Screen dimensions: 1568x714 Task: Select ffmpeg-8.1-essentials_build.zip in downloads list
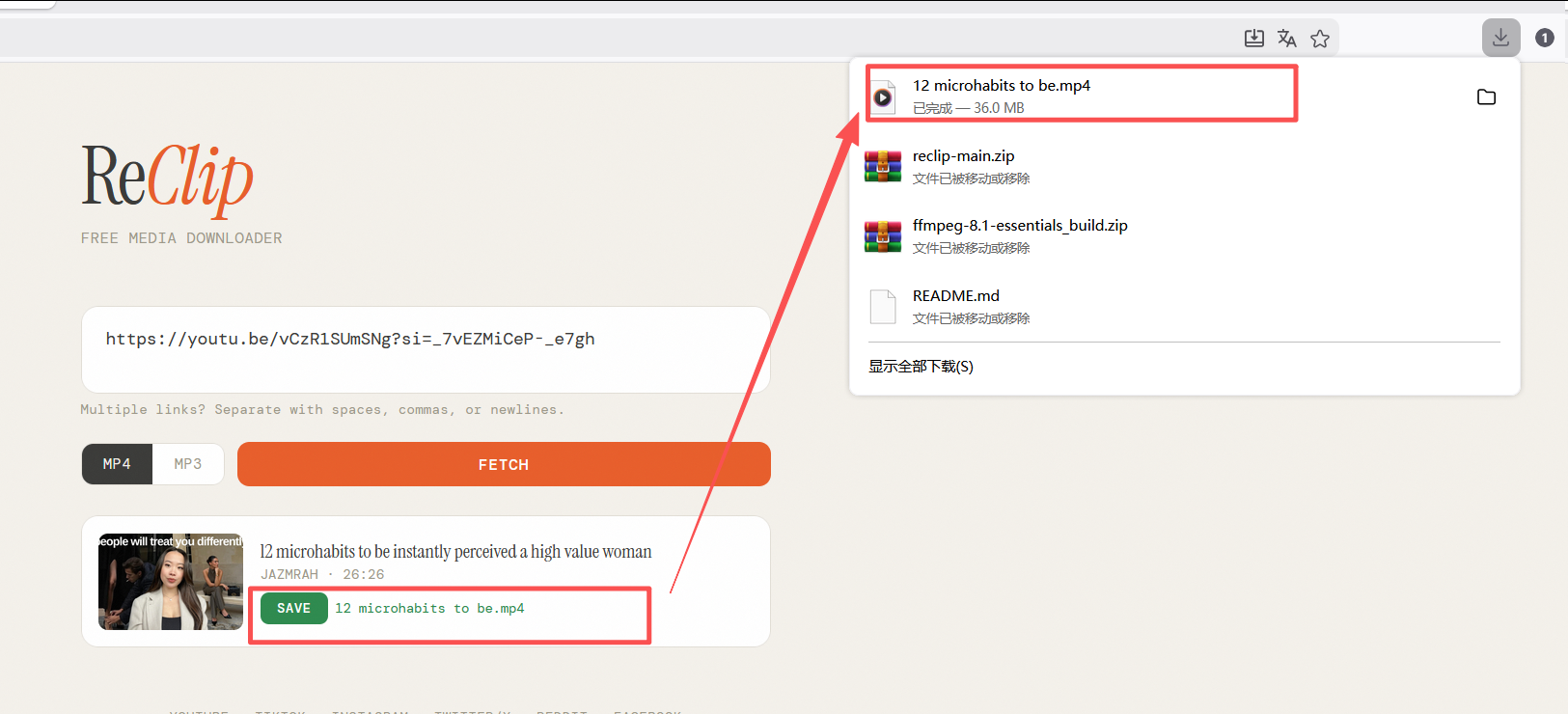(x=1184, y=236)
